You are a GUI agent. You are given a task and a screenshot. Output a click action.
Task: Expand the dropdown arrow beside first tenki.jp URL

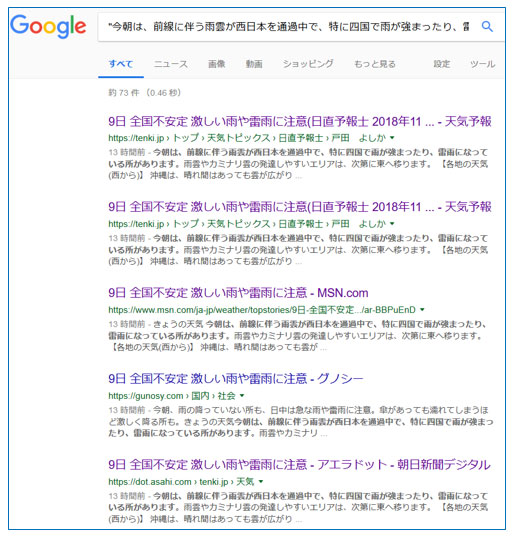[x=392, y=138]
